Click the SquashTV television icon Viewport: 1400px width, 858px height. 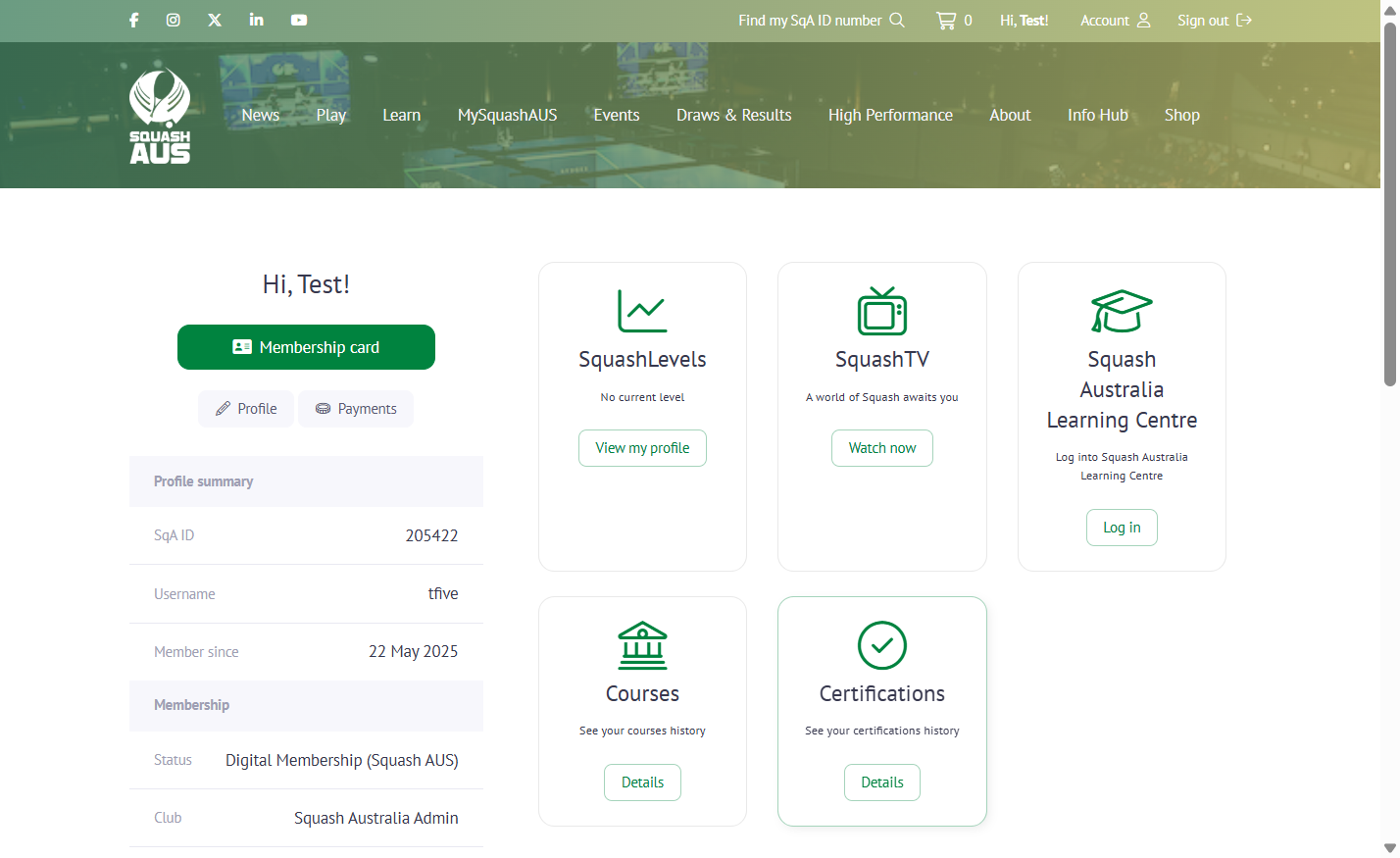coord(882,311)
